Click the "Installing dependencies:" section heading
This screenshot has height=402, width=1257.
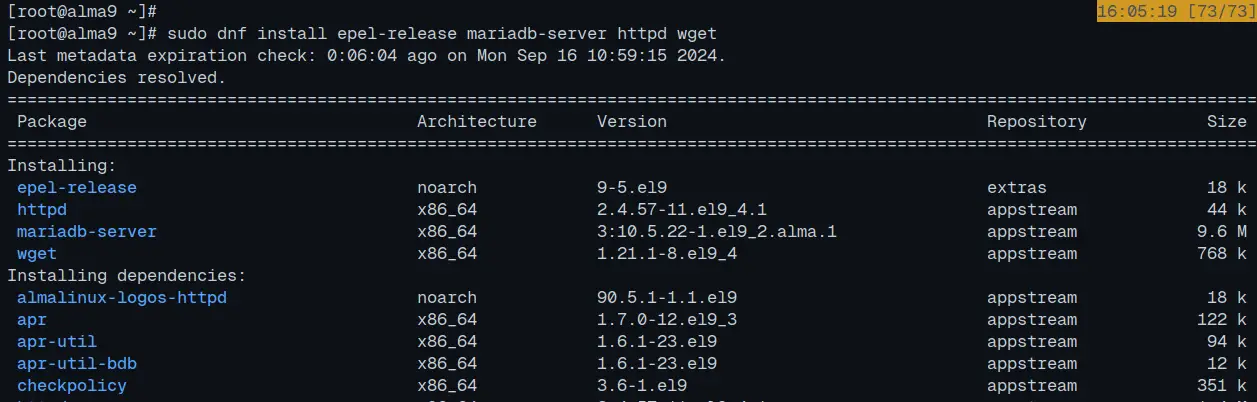[126, 276]
